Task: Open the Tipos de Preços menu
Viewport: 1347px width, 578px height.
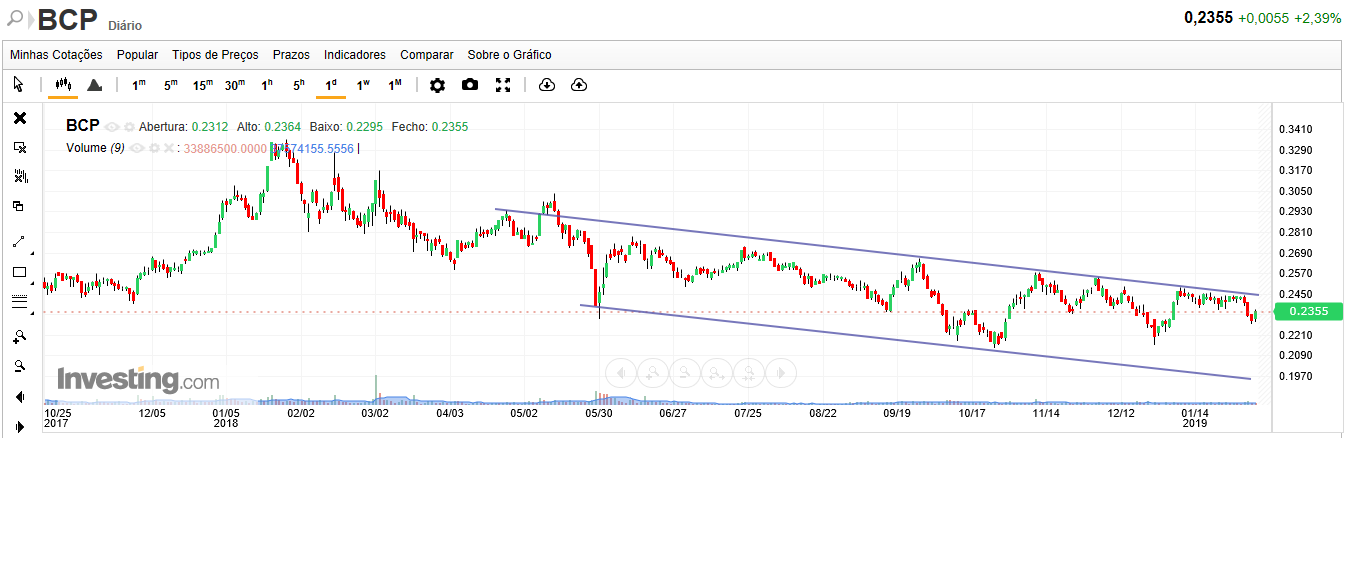Action: click(x=215, y=55)
